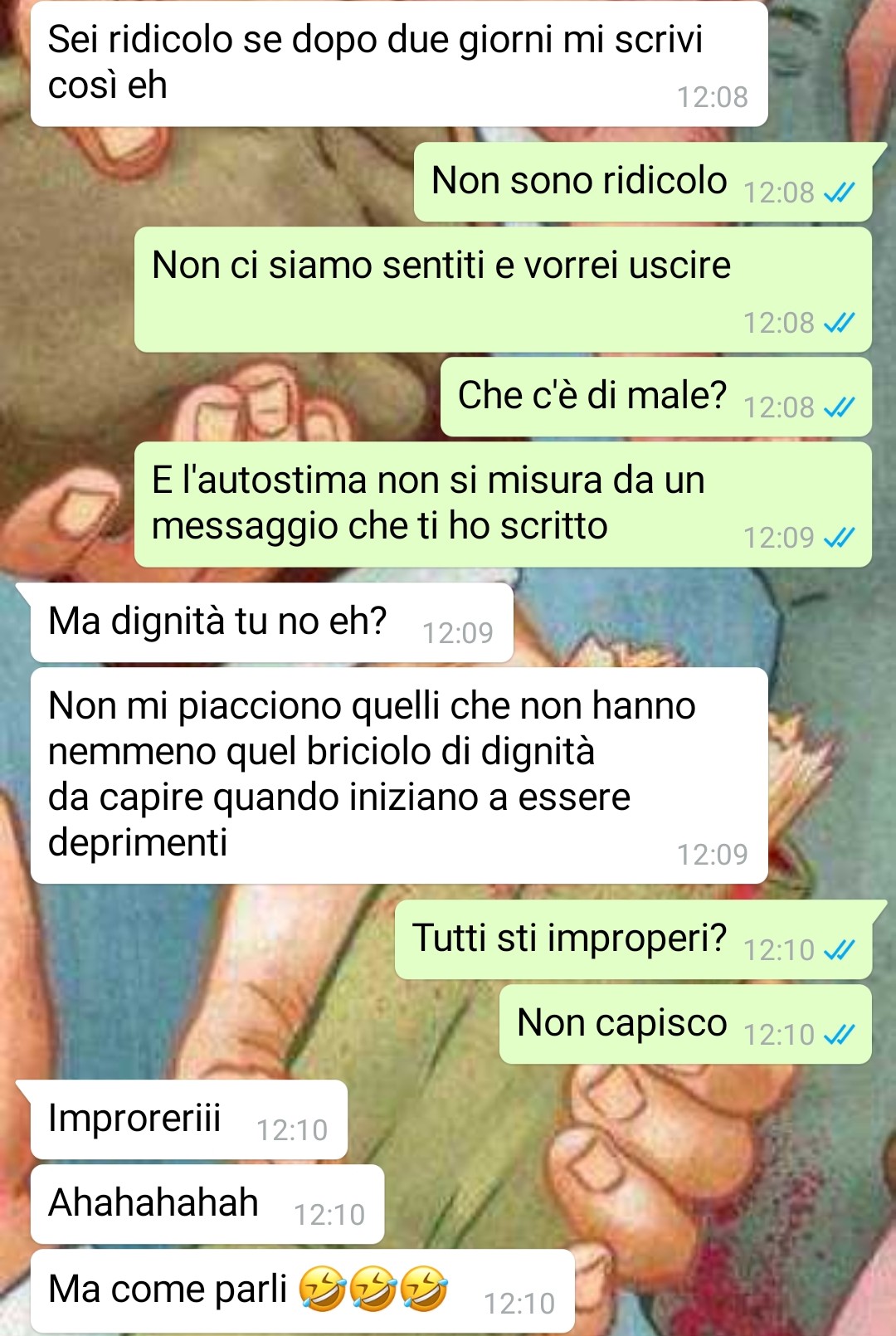Select the 'Sei ridicolo se dopo due giorni' message
This screenshot has width=896, height=1336.
(x=399, y=64)
